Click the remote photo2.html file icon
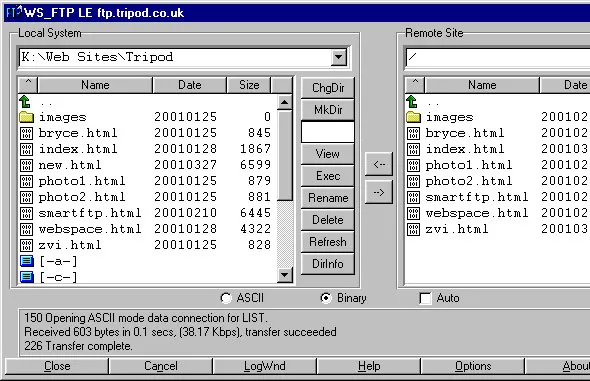This screenshot has width=590, height=381. point(413,181)
